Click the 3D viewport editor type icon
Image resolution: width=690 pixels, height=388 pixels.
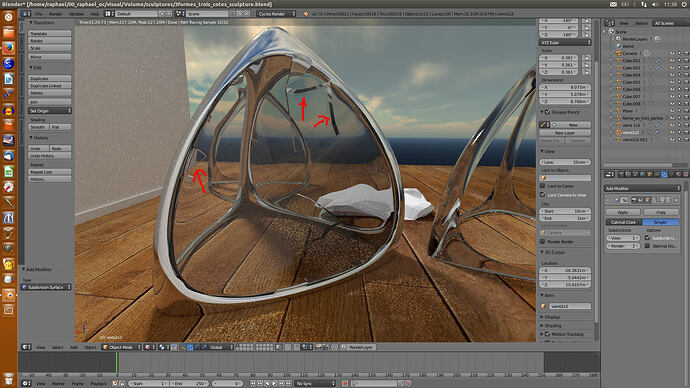26,347
